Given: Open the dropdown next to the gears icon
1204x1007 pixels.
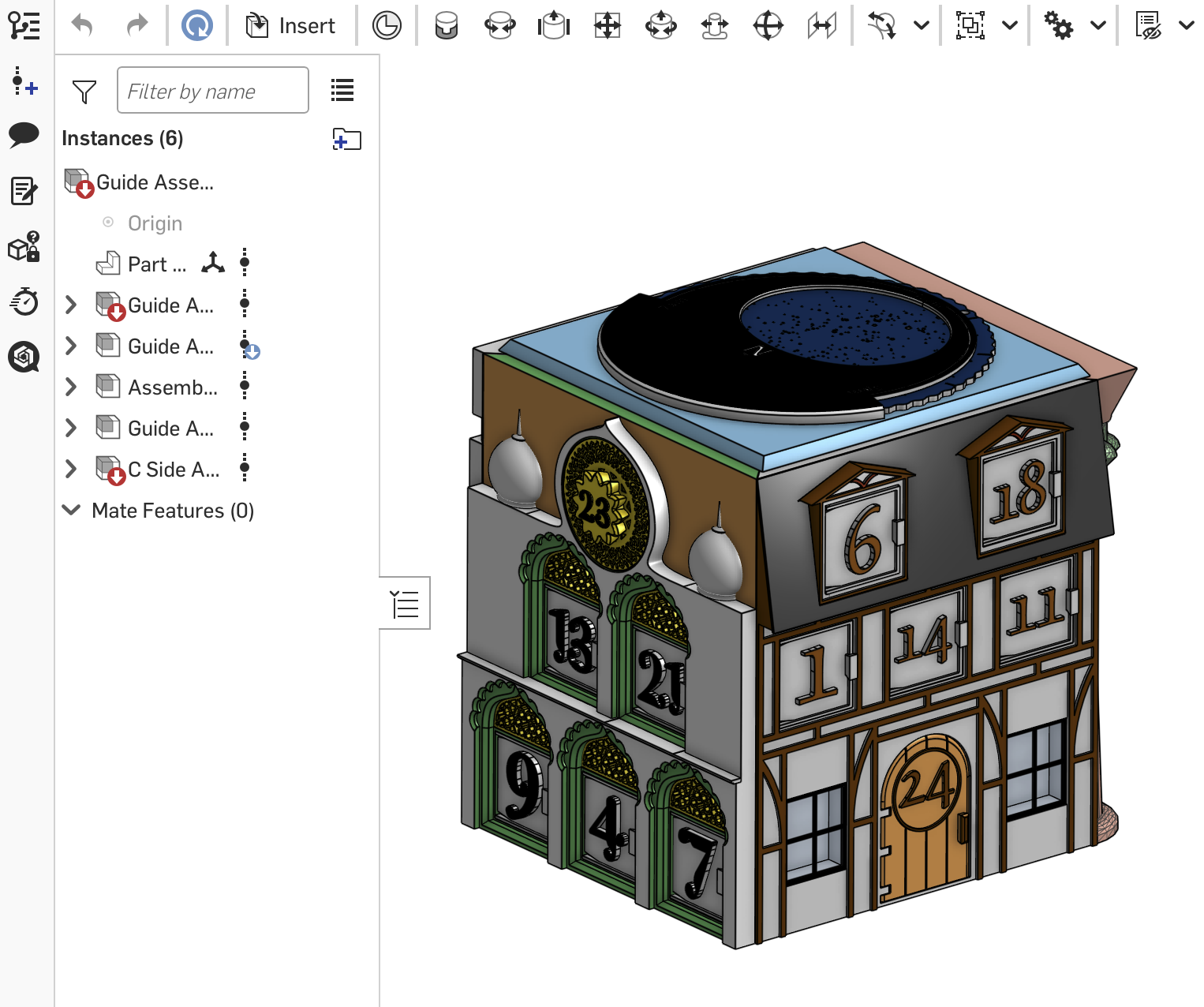Looking at the screenshot, I should click(1097, 26).
